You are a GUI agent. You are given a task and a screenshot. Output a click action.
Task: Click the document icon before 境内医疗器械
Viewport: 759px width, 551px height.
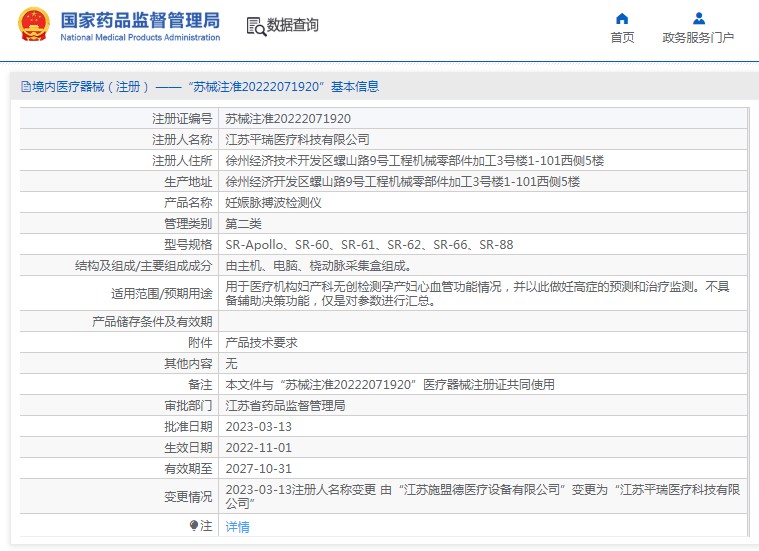pos(26,87)
